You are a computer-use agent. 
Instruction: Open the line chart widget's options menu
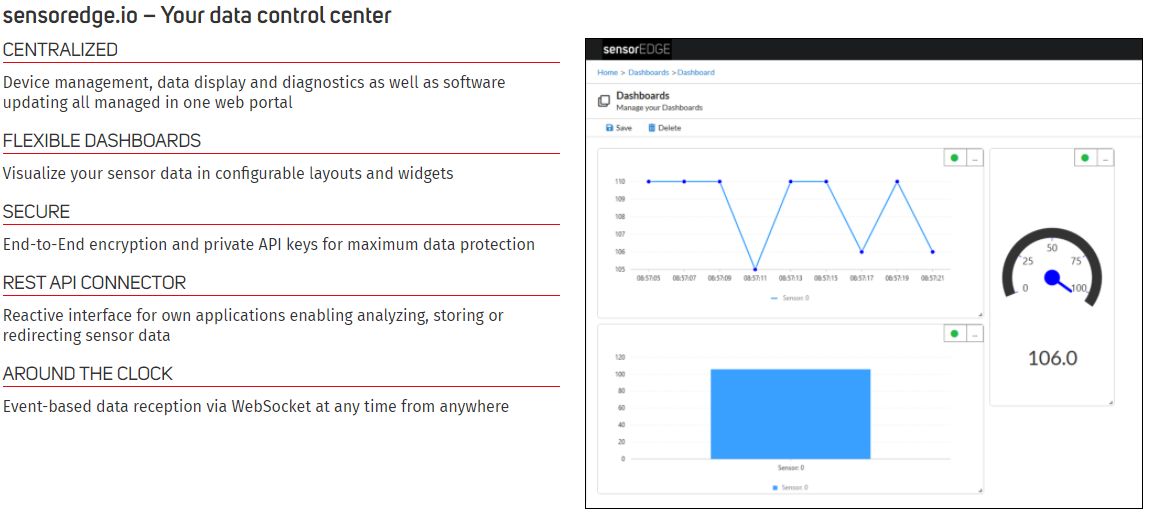coord(974,158)
